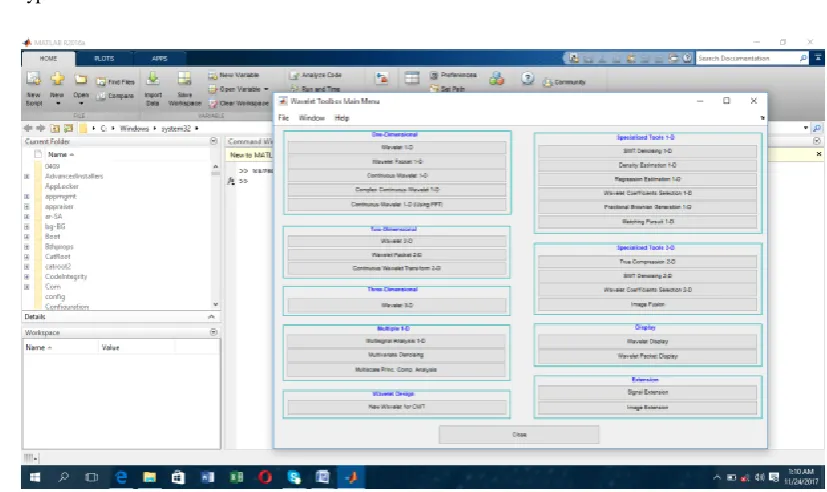The width and height of the screenshot is (827, 492).
Task: Click Windows Start button on taskbar
Action: tap(35, 477)
